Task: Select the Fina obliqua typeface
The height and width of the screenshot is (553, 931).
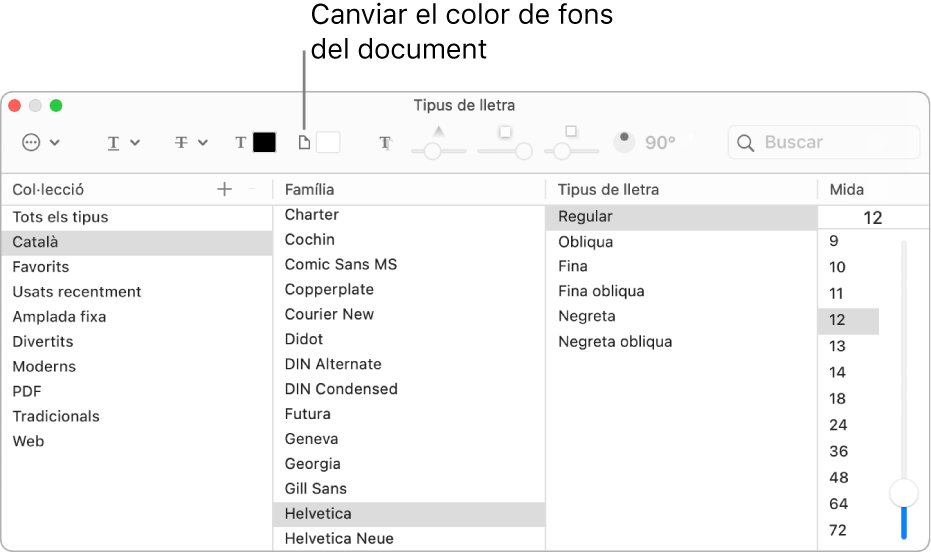Action: pos(681,292)
